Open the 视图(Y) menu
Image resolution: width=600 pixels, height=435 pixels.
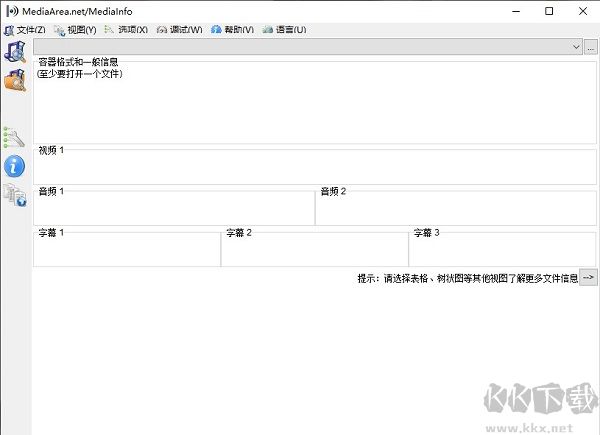click(75, 30)
